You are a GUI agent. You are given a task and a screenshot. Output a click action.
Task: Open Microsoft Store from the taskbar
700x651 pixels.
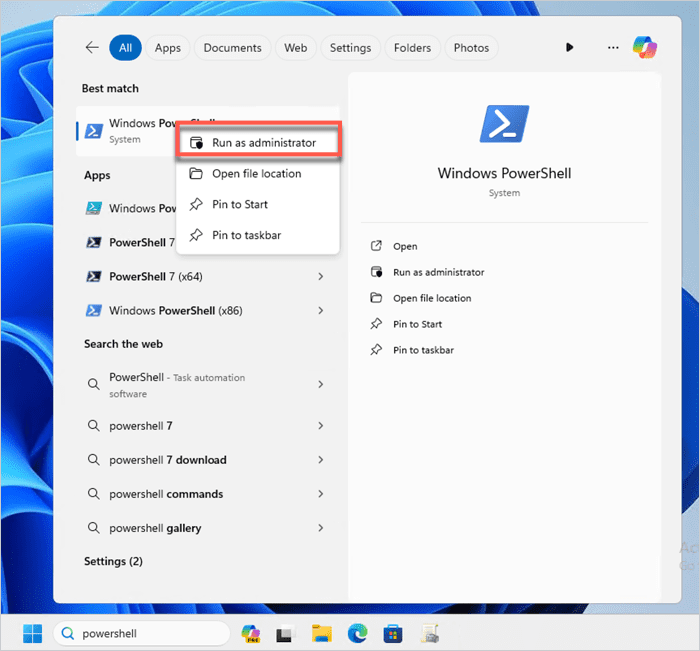[x=393, y=634]
